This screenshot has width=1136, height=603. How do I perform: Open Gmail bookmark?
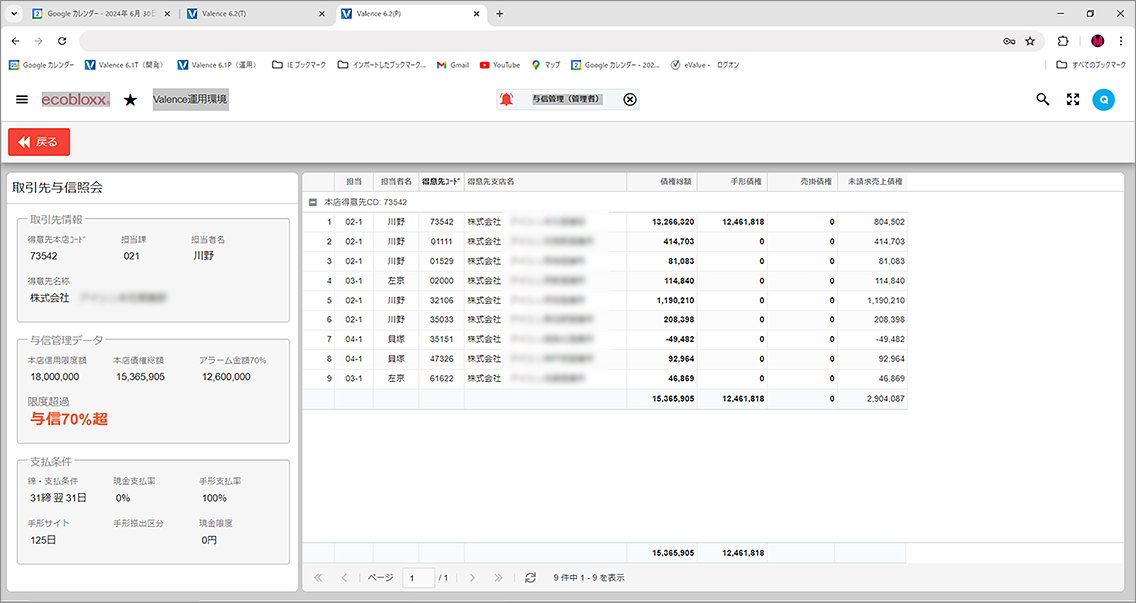(x=453, y=65)
